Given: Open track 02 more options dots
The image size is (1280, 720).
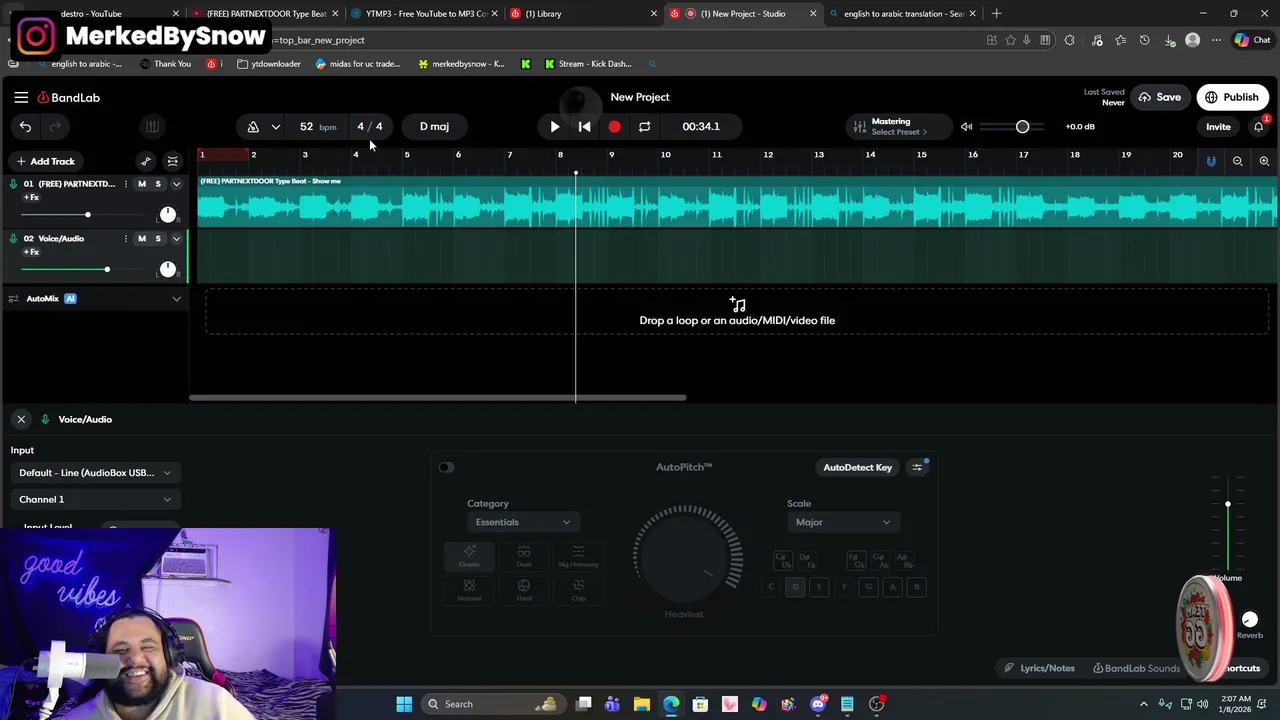Looking at the screenshot, I should point(125,238).
